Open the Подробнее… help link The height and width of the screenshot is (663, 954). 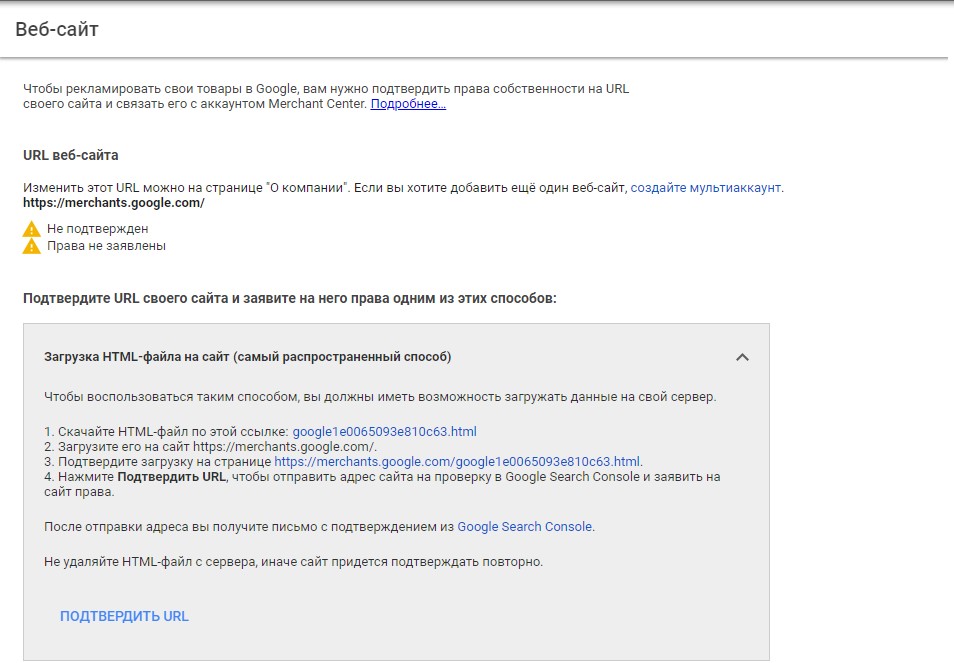pyautogui.click(x=408, y=104)
